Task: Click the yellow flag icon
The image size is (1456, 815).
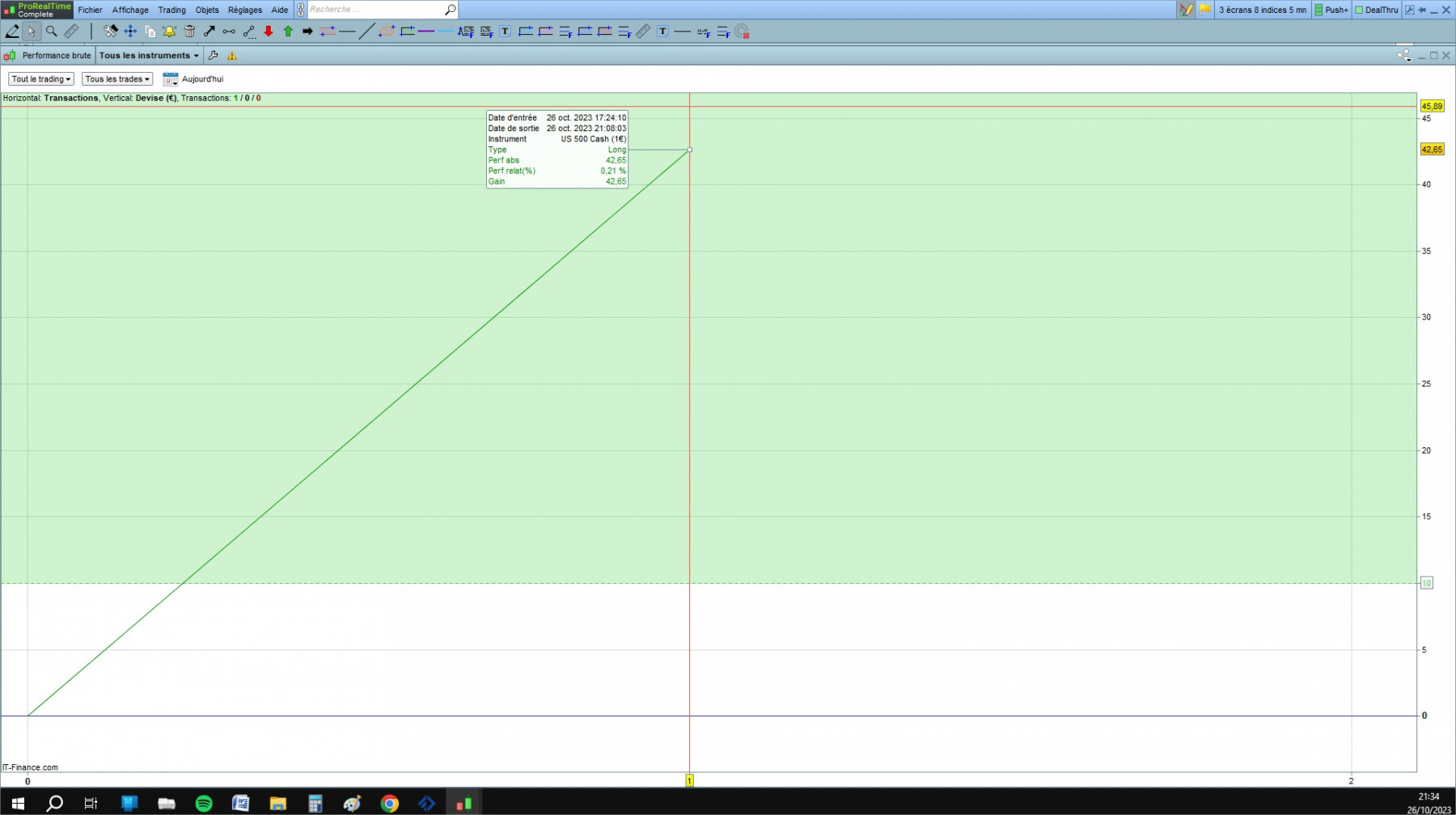Action: [1204, 10]
